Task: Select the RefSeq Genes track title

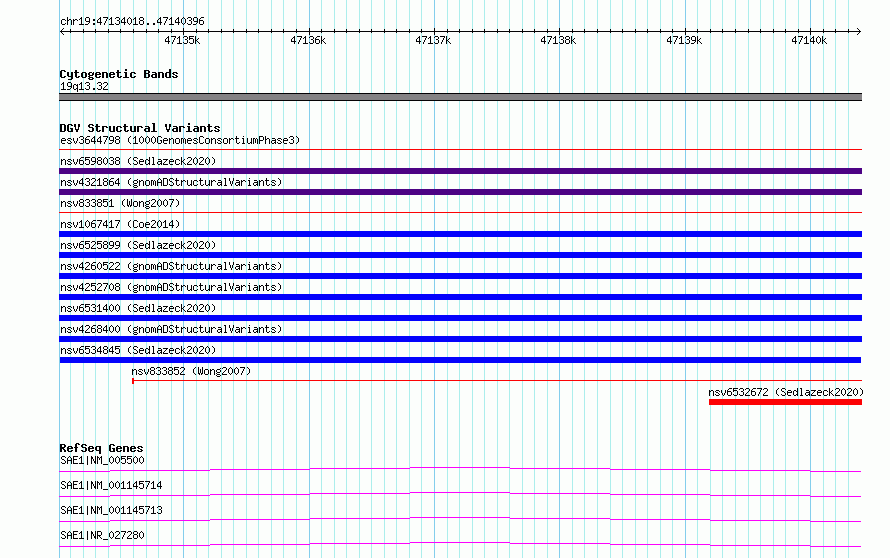Action: point(101,448)
